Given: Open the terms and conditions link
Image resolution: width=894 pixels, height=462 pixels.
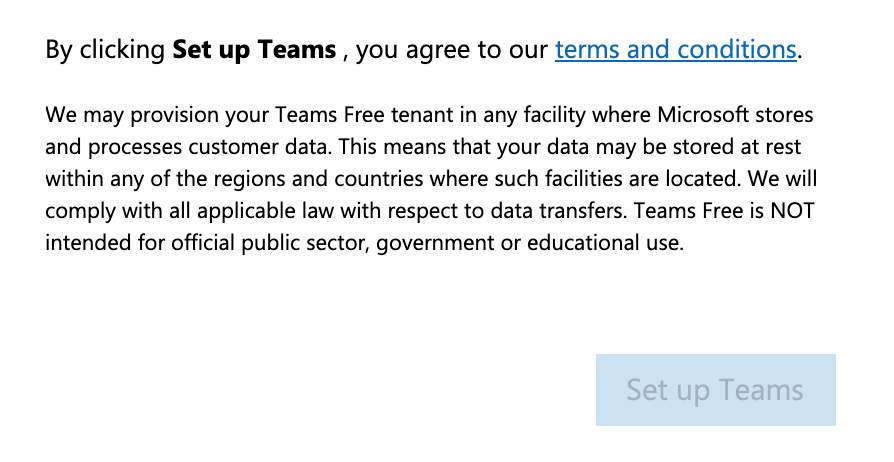Looking at the screenshot, I should click(x=676, y=49).
